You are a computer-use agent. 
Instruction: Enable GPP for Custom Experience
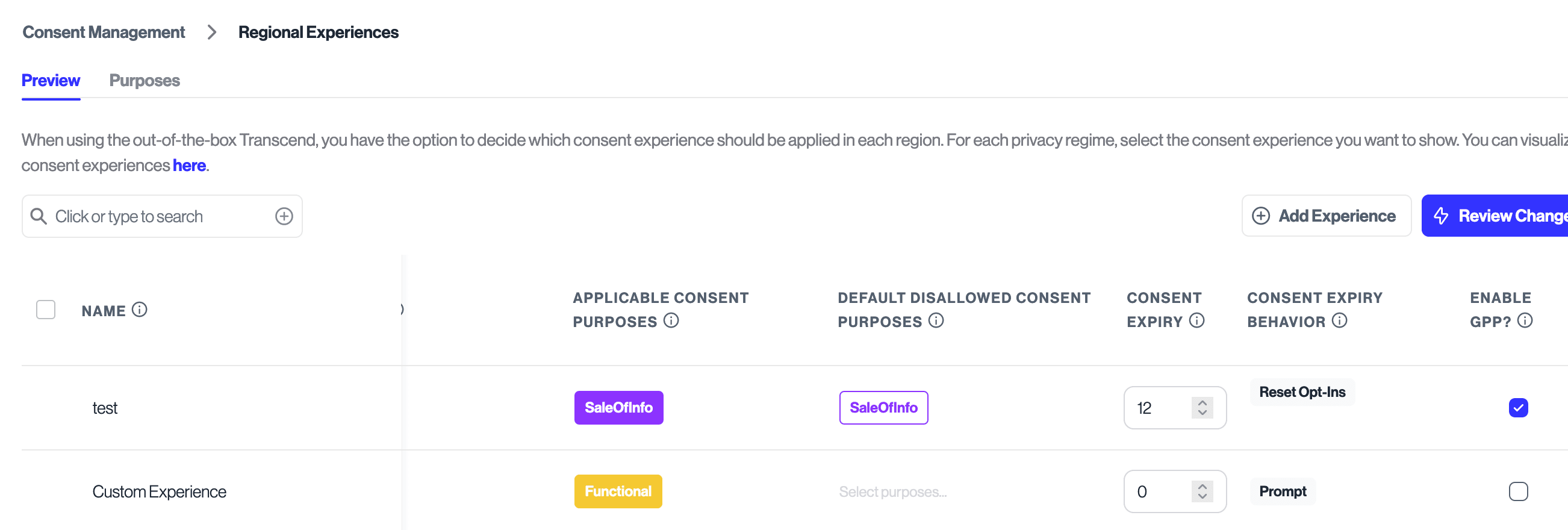[x=1519, y=491]
